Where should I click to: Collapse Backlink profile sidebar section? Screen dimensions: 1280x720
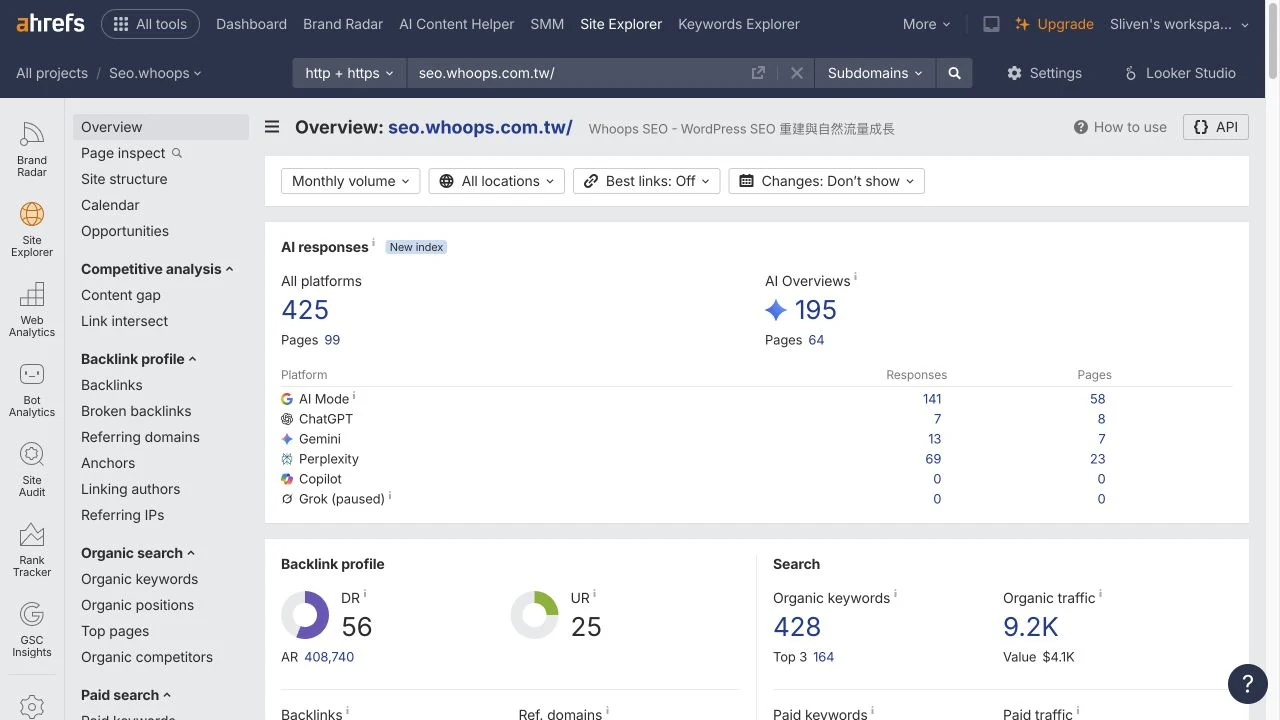tap(139, 359)
